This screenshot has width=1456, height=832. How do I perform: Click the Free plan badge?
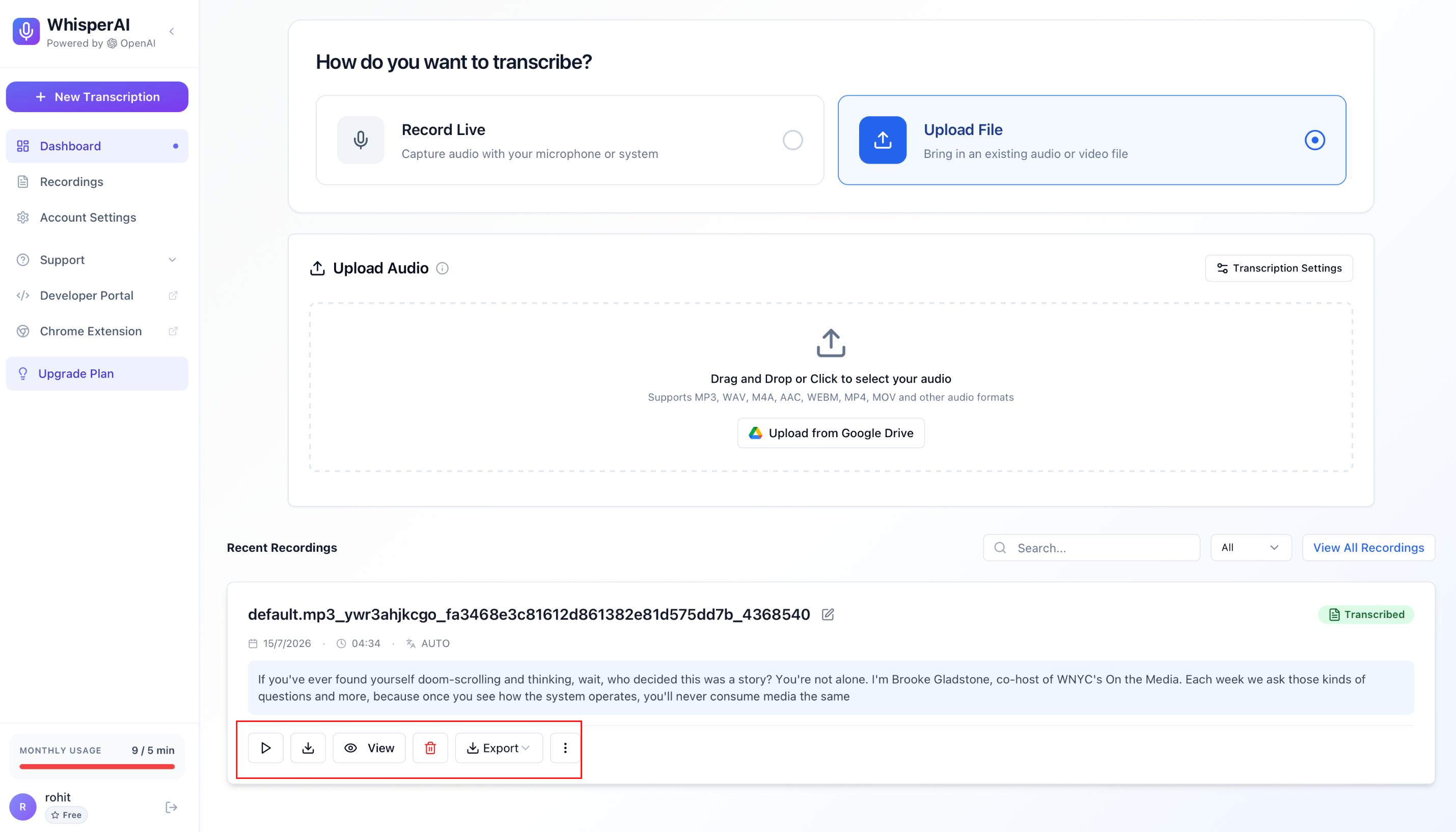click(66, 815)
